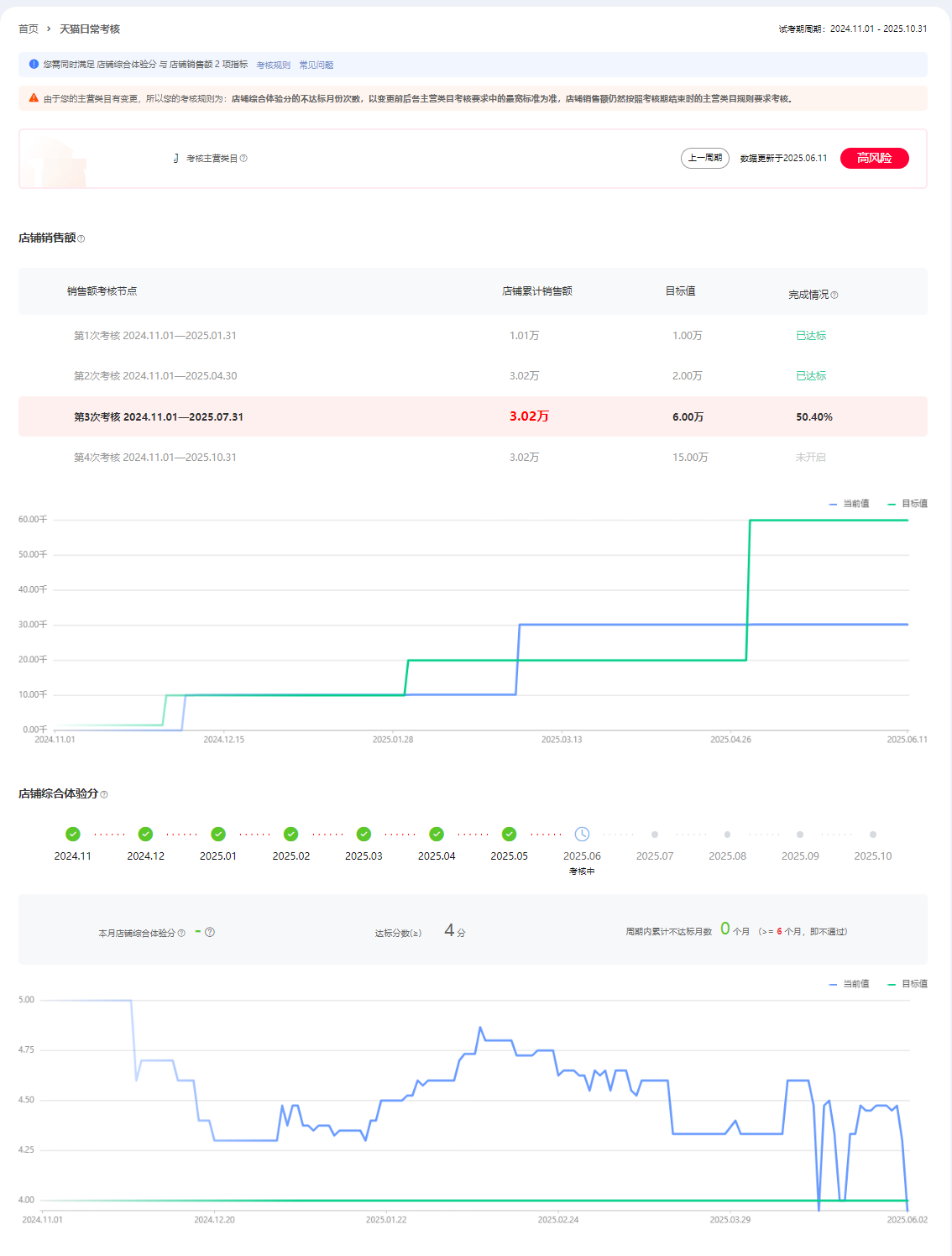Click the orange warning triangle icon
Viewport: 952px width, 1256px height.
34,98
